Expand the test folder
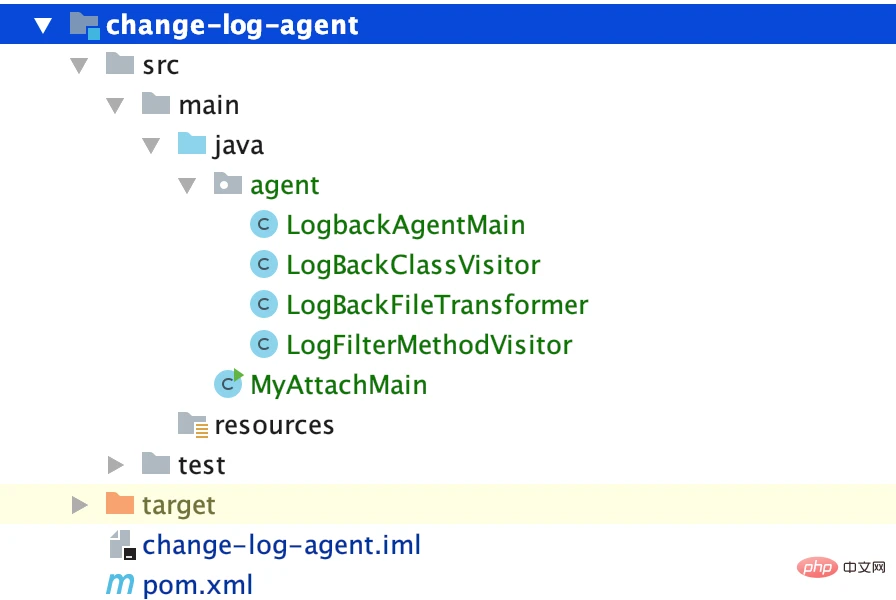 pyautogui.click(x=115, y=464)
